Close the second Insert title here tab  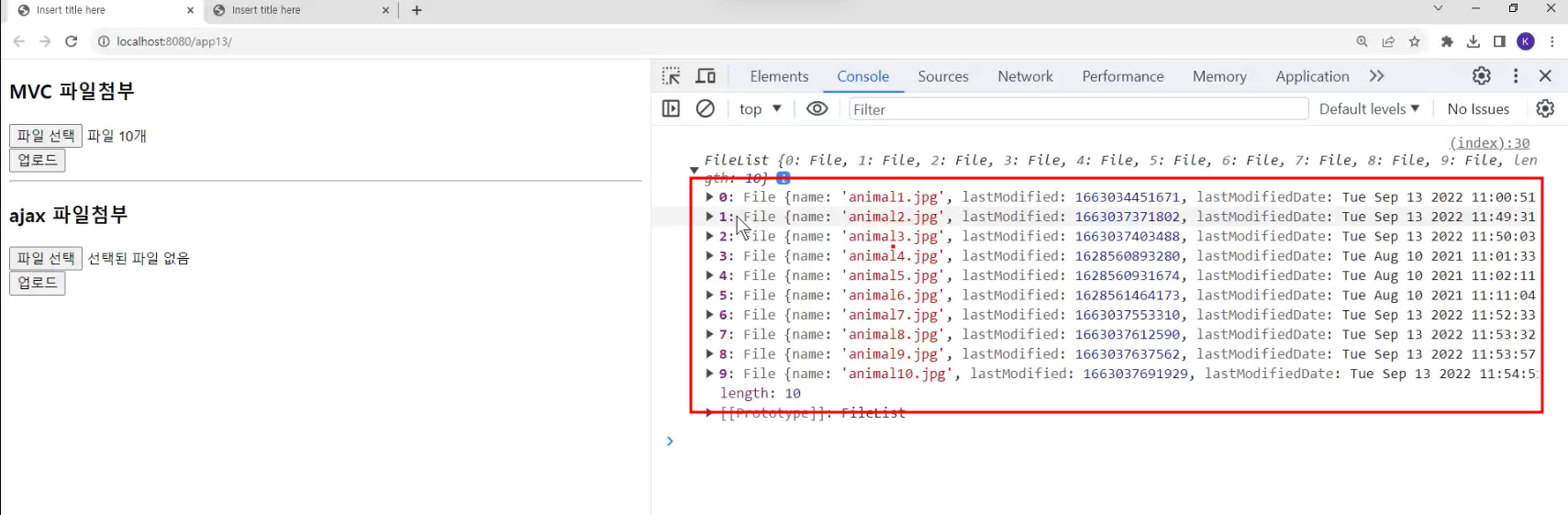[x=385, y=10]
